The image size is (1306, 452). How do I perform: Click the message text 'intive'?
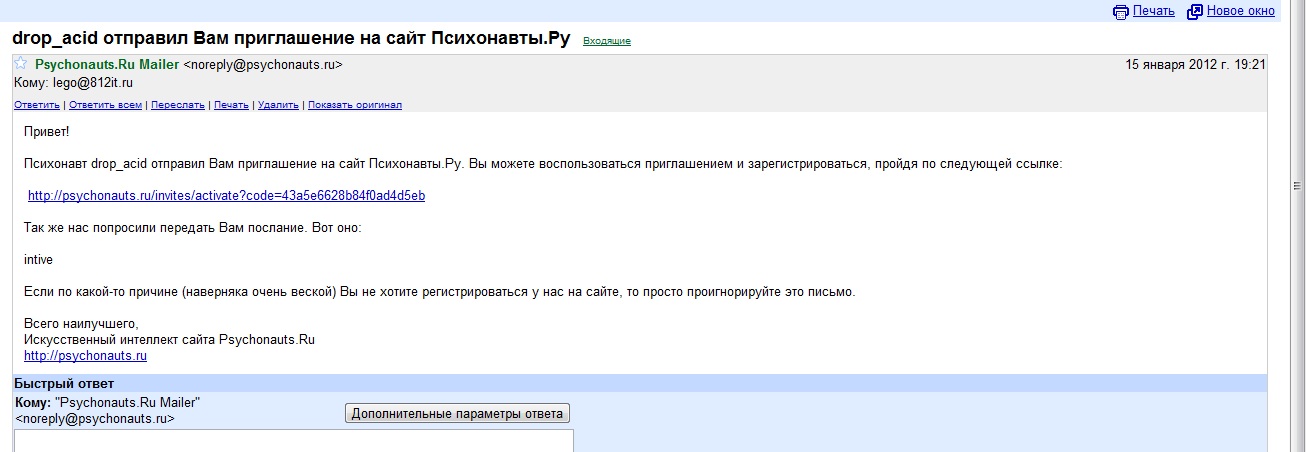[x=38, y=260]
